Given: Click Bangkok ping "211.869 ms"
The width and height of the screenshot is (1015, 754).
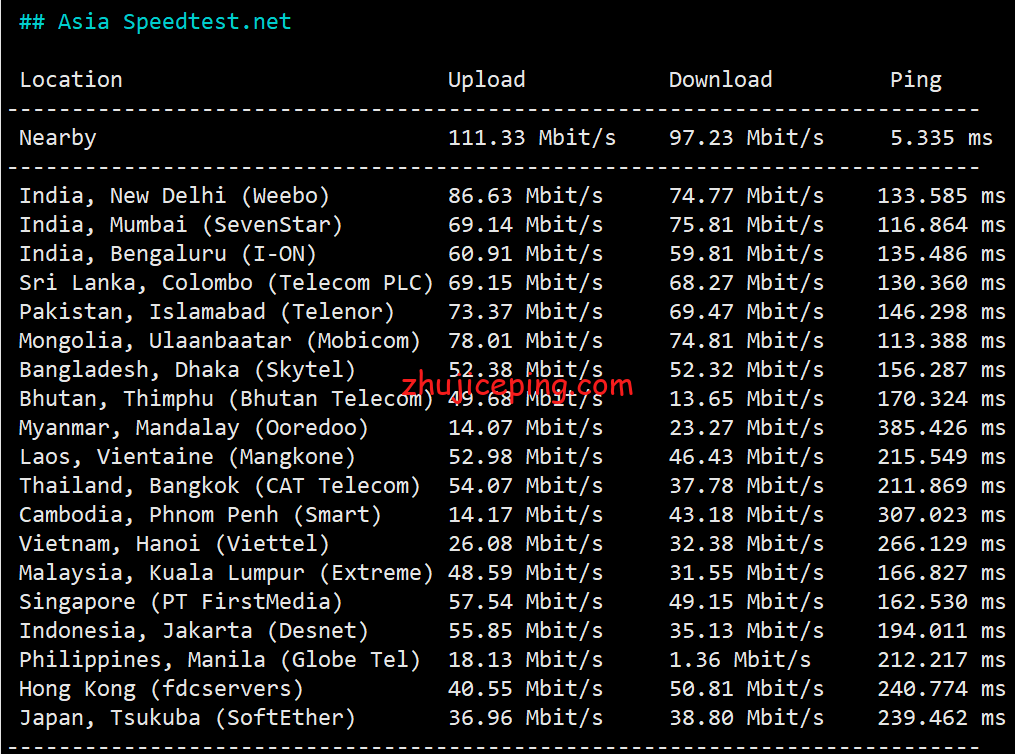Looking at the screenshot, I should point(941,486).
